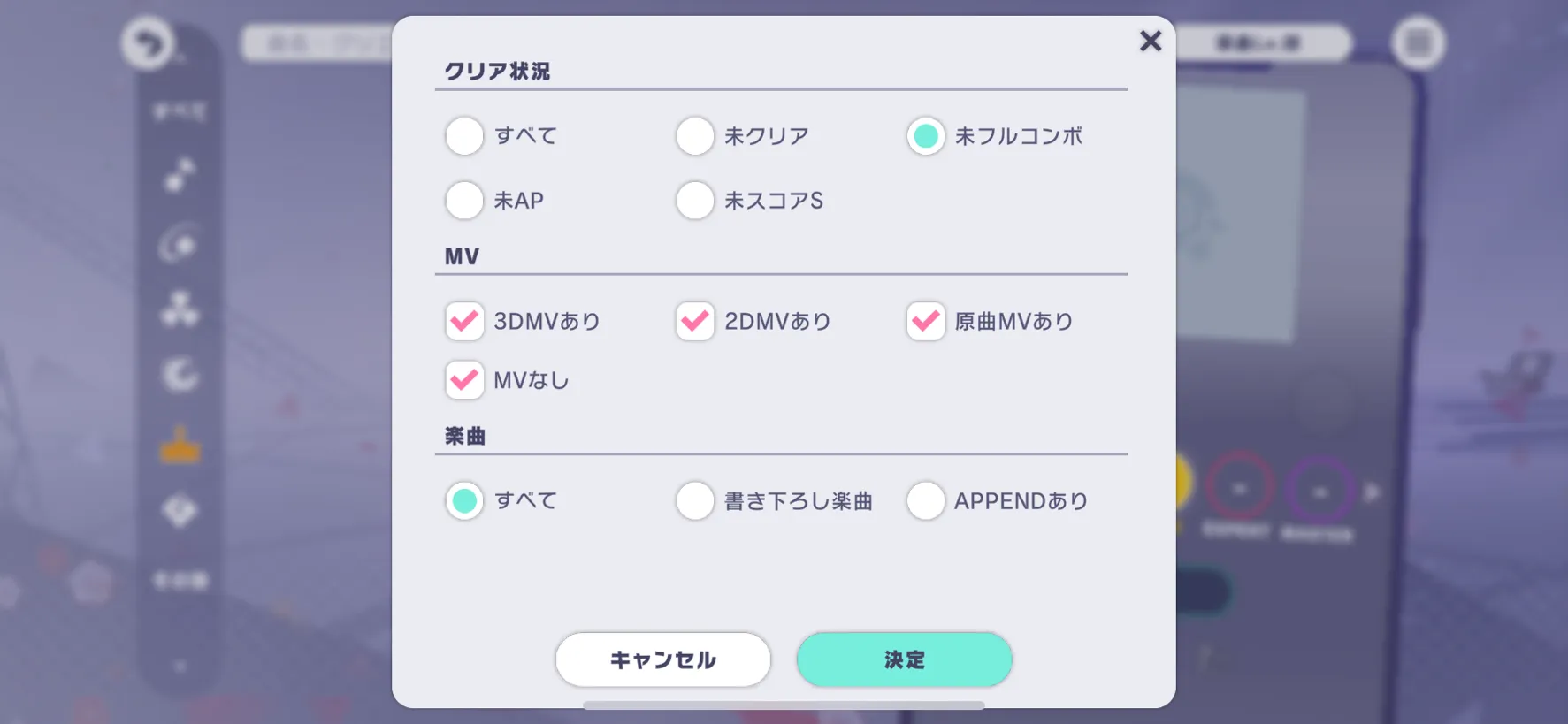Close the filter dialog with the X
The image size is (1568, 724).
click(x=1150, y=41)
